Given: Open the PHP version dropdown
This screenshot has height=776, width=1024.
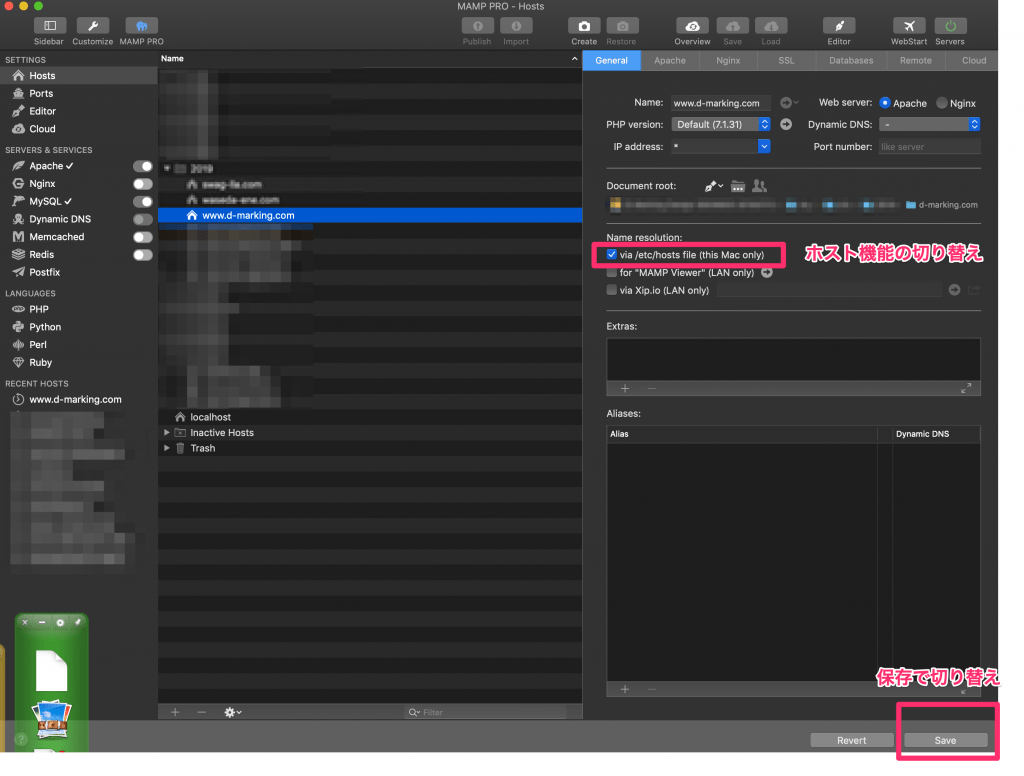Looking at the screenshot, I should point(721,124).
